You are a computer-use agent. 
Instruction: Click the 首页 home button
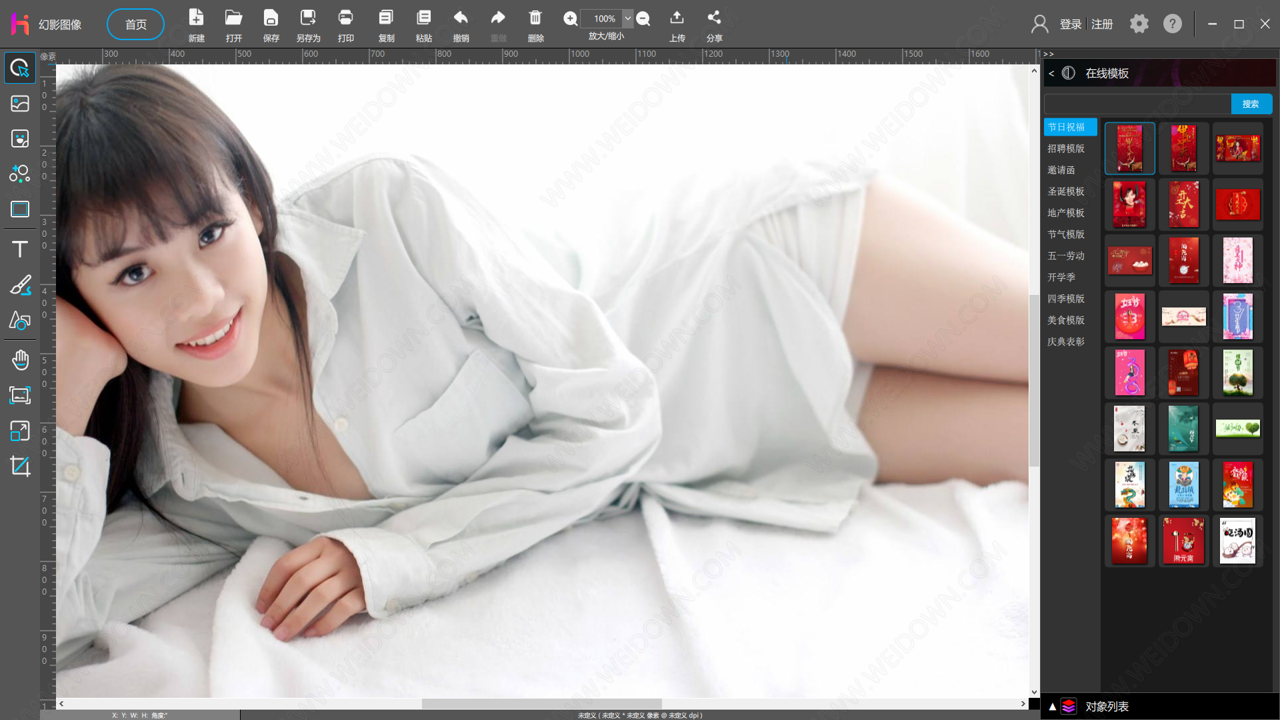pyautogui.click(x=136, y=24)
